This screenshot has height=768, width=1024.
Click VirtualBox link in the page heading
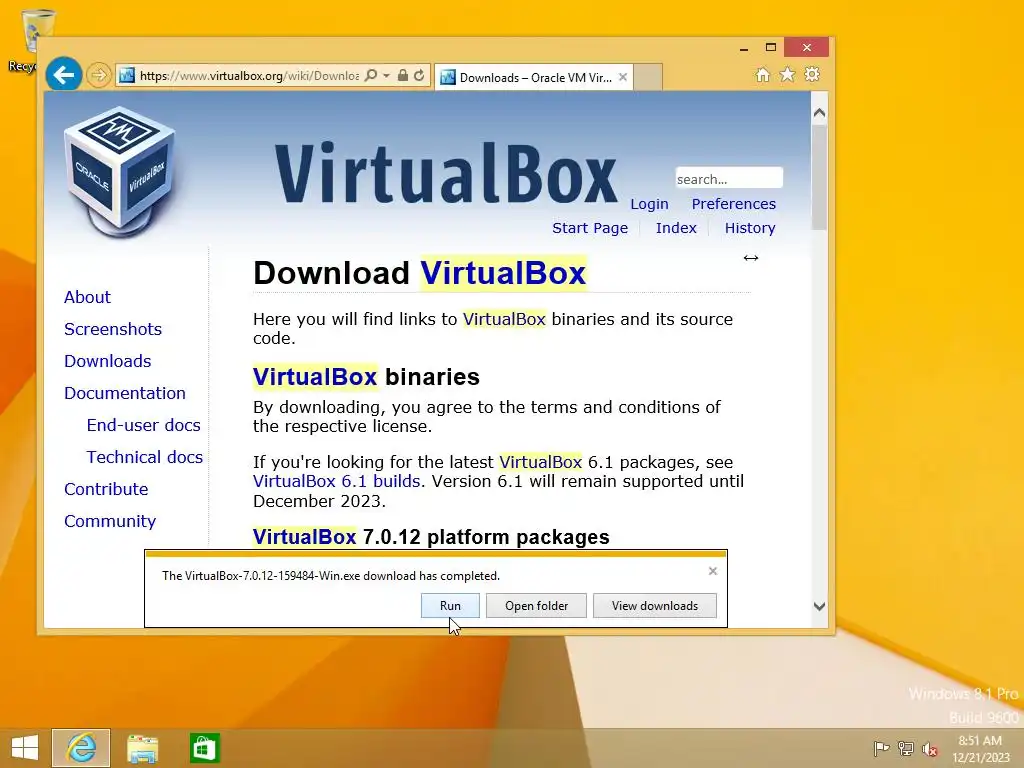[503, 273]
